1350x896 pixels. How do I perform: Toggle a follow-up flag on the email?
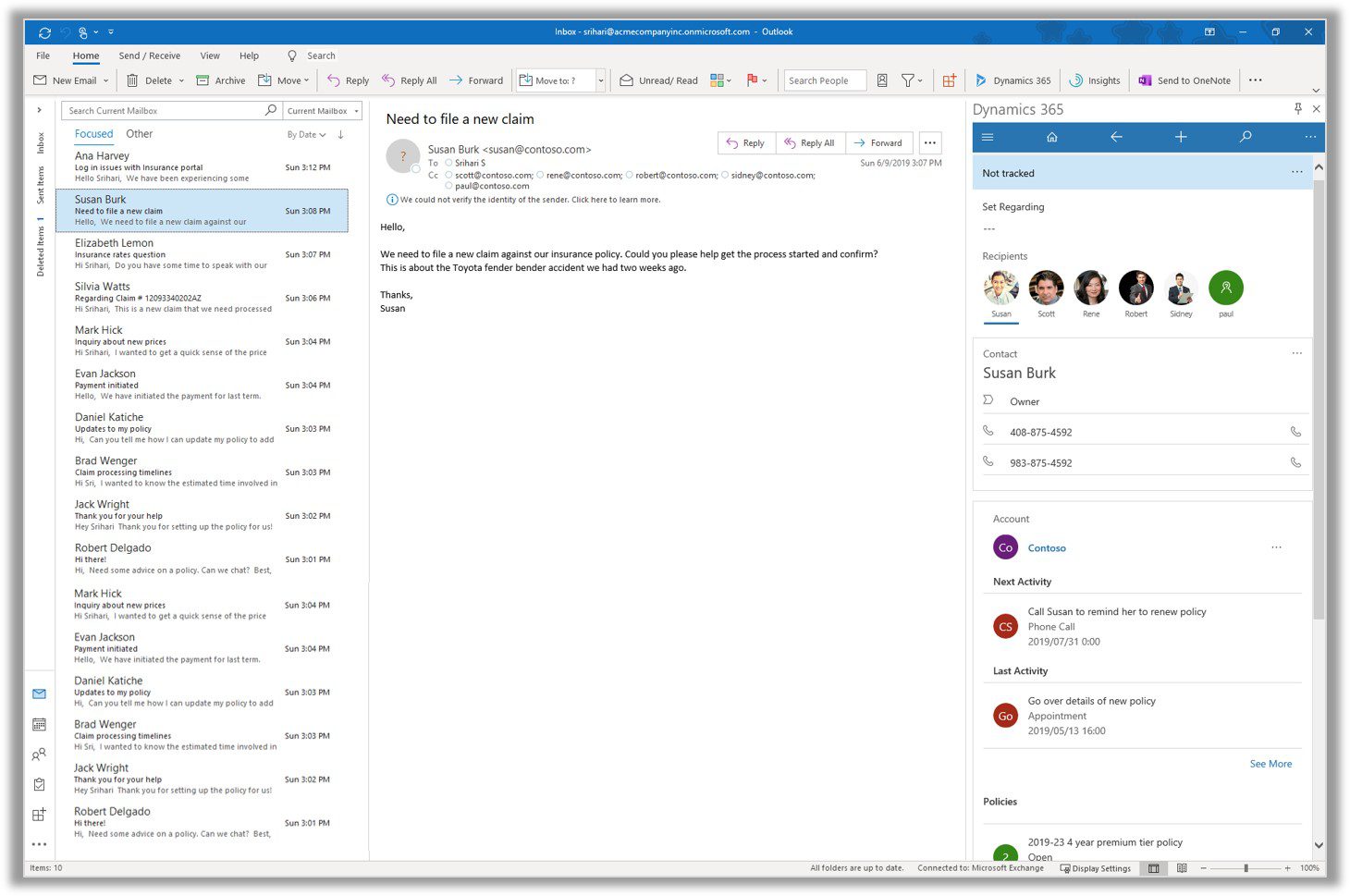[753, 80]
